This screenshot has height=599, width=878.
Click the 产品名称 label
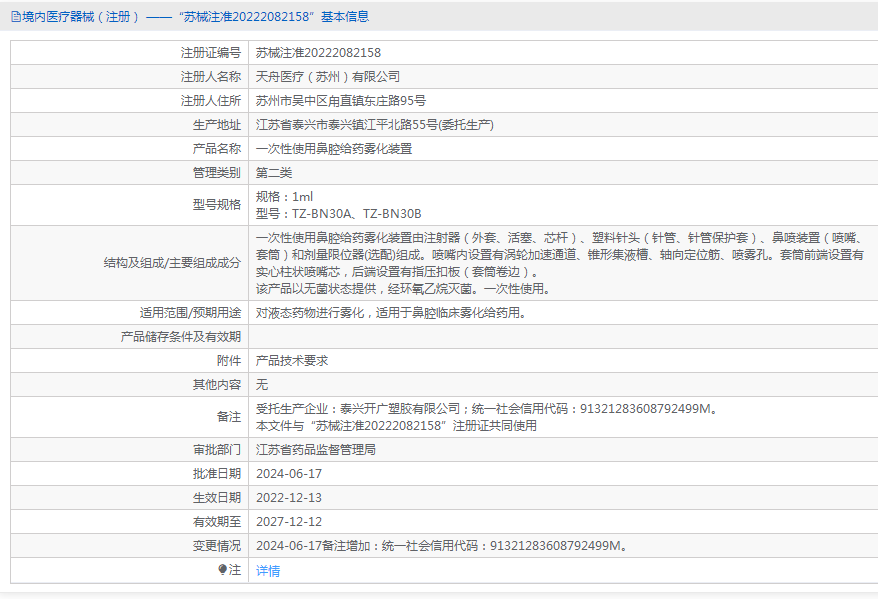click(217, 149)
